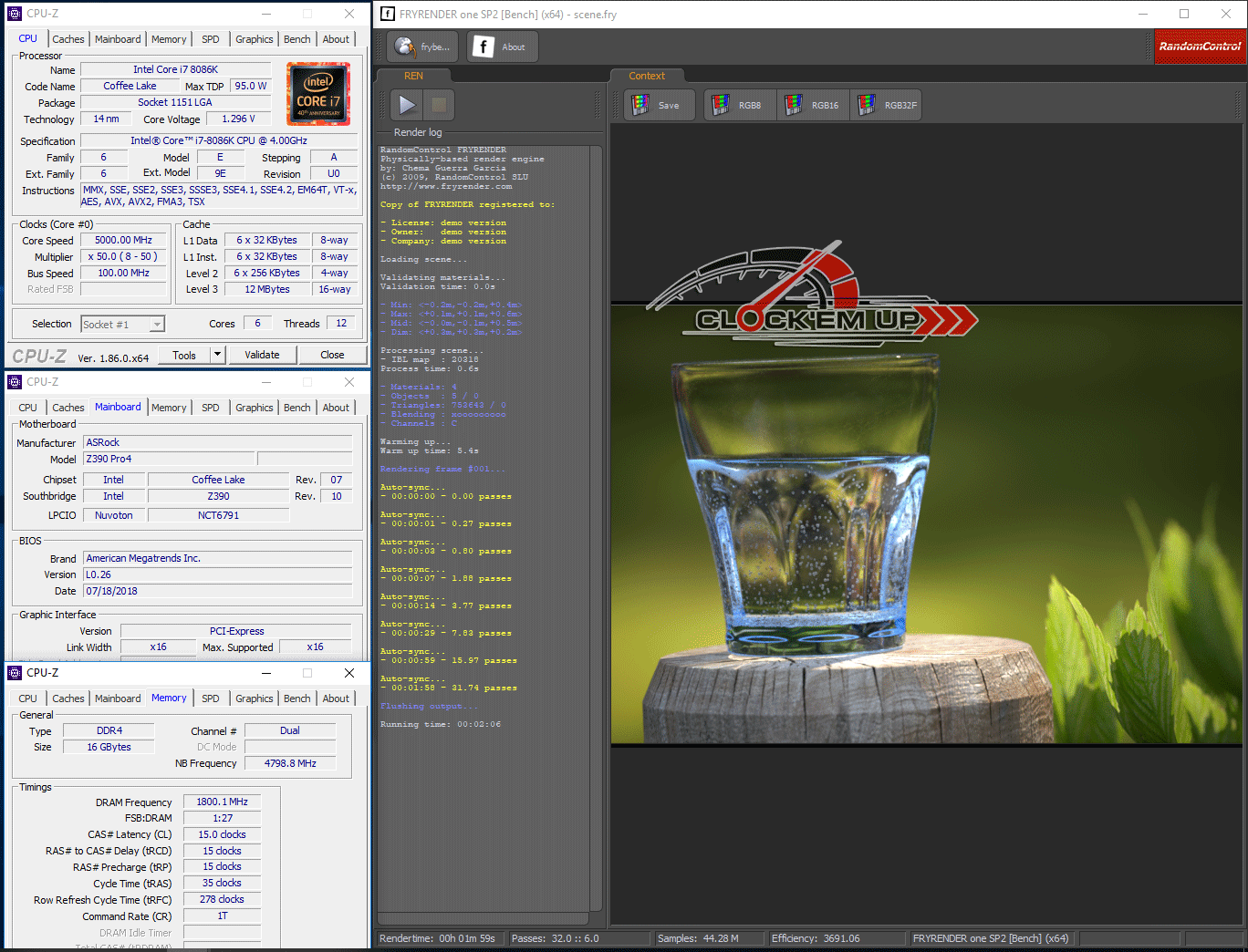Click the Tools button in CPU-Z
Screen dimensions: 1248x952
coord(184,355)
